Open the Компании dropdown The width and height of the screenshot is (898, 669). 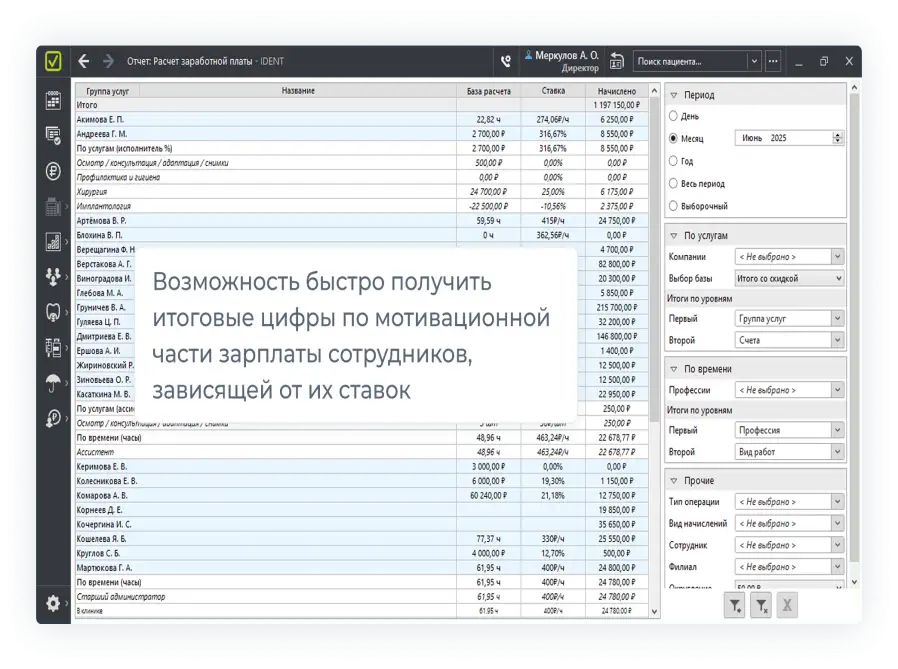click(789, 257)
